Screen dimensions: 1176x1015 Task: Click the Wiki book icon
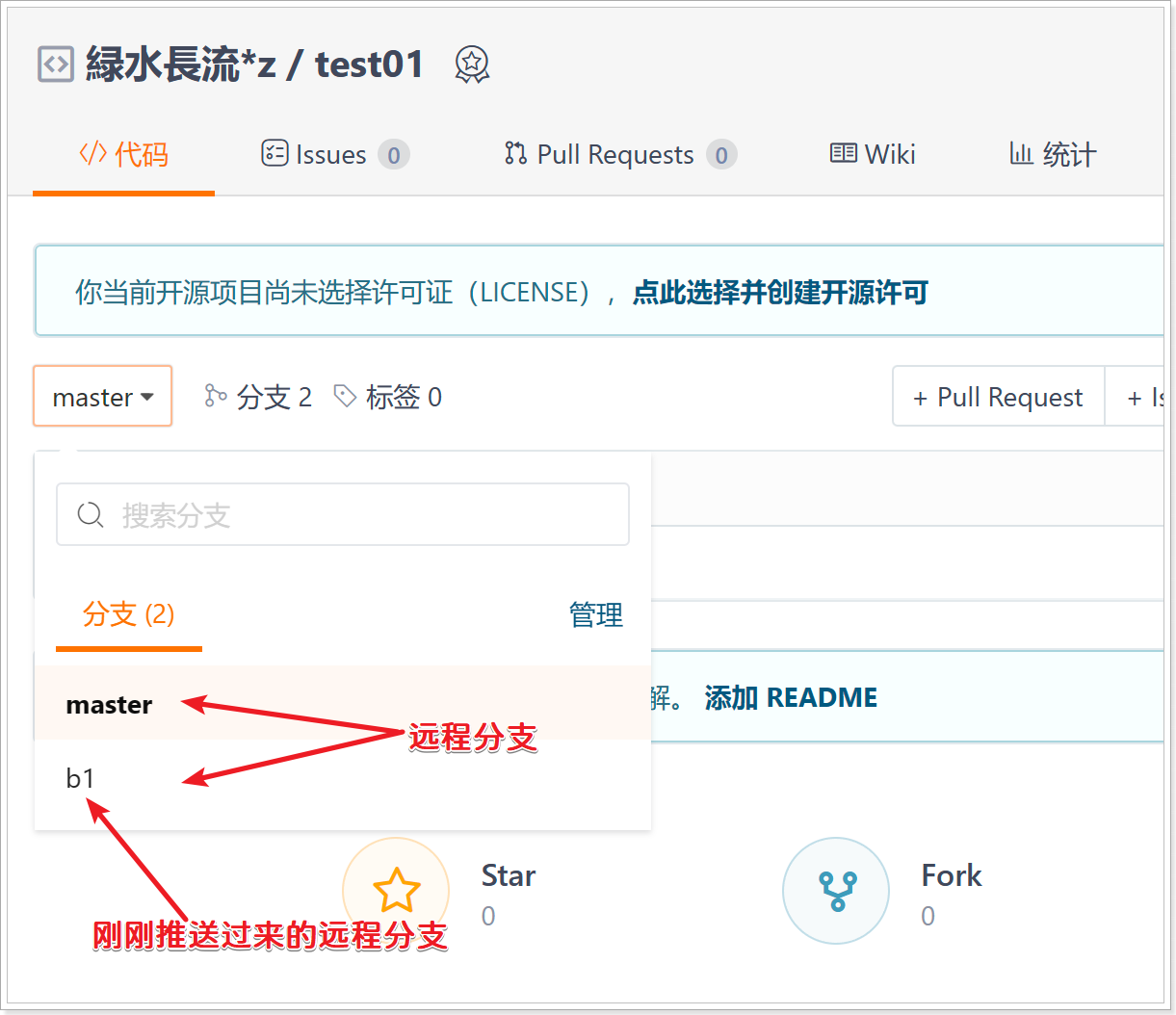[843, 154]
